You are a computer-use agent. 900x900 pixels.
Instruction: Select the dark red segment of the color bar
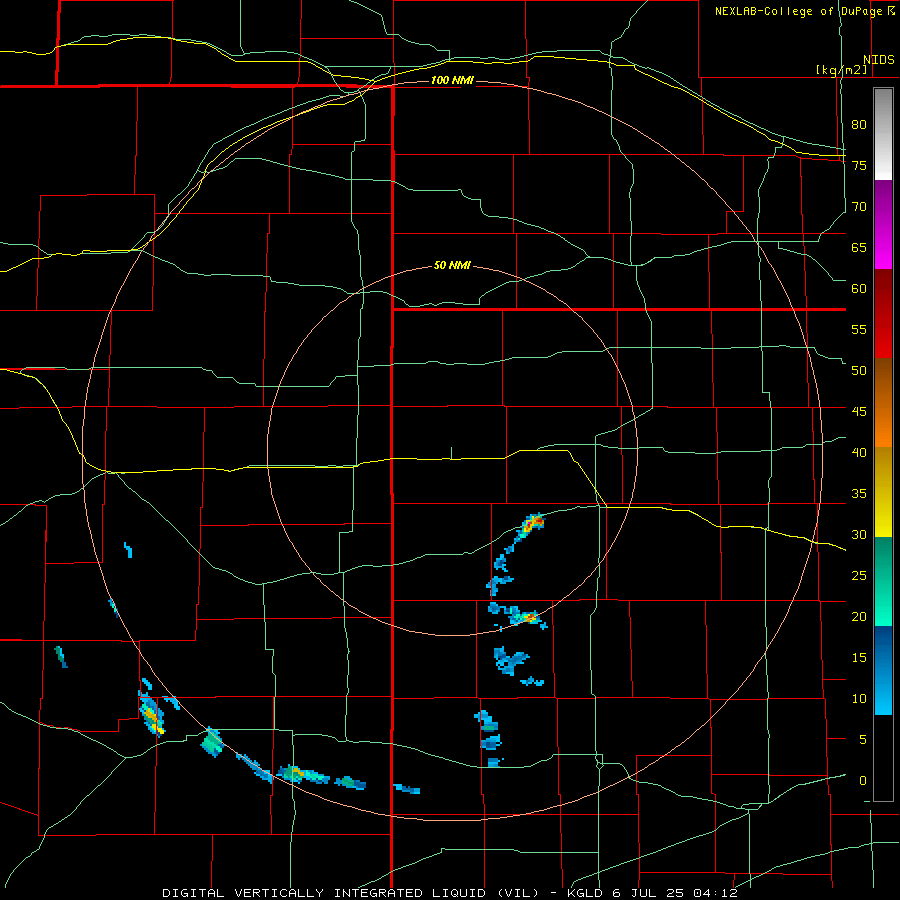point(883,314)
